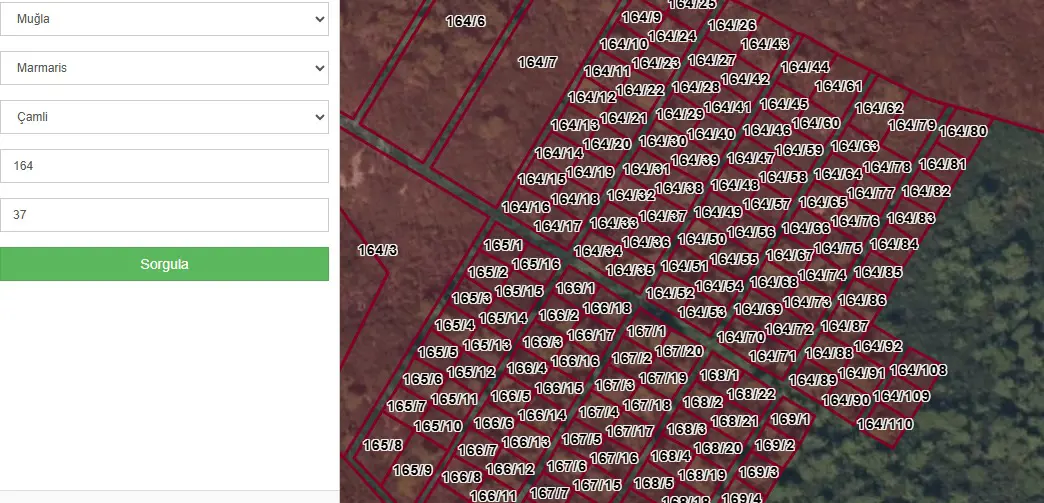
Task: Select parcel label 167/20 on the map
Action: (x=678, y=351)
